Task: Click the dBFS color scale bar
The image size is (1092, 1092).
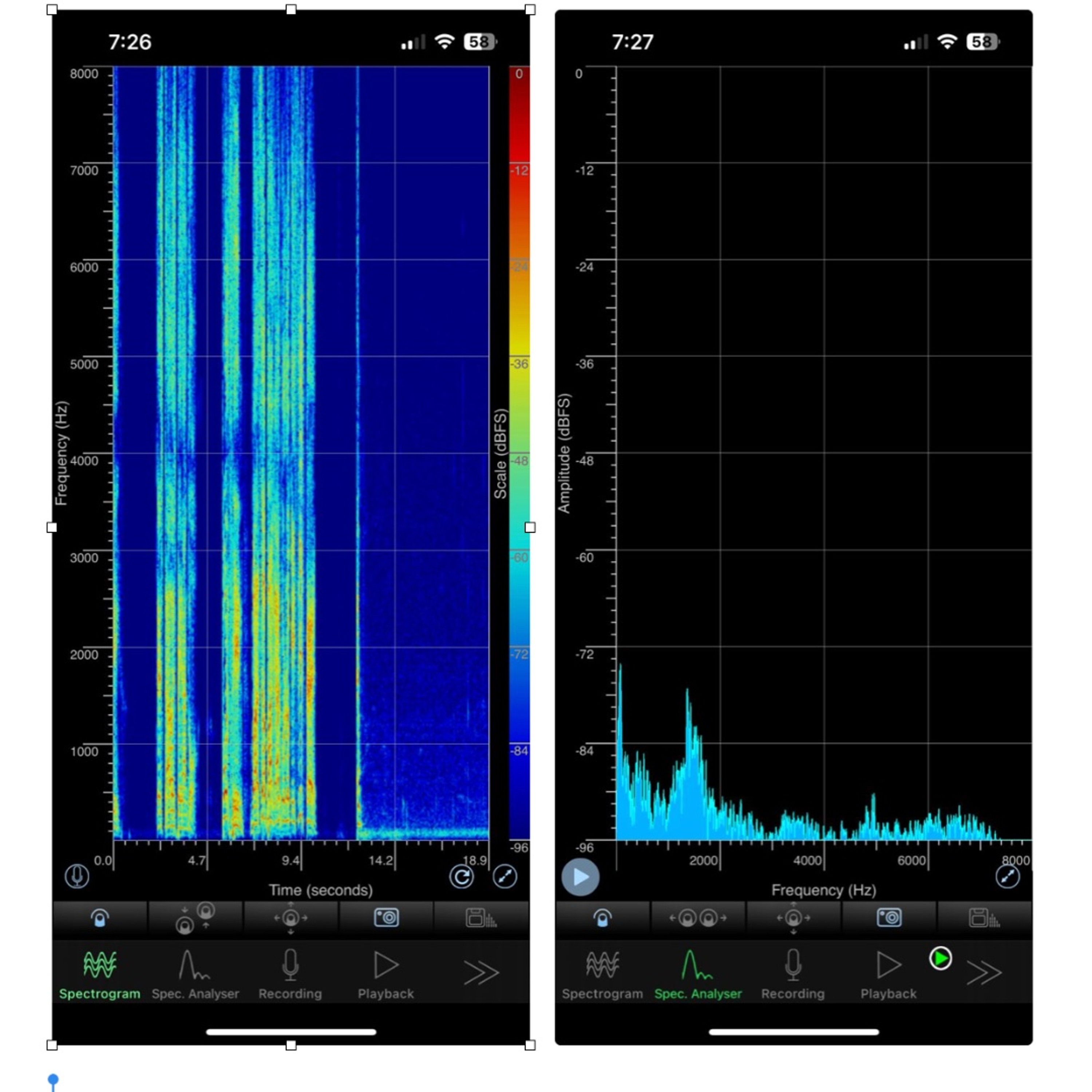Action: pos(519,453)
